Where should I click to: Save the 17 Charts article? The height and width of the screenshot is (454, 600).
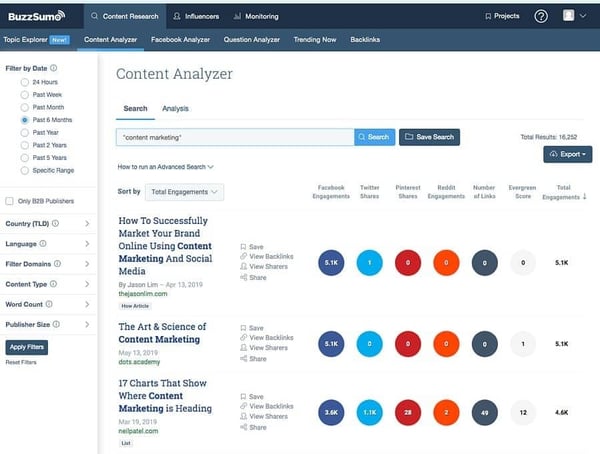click(x=252, y=397)
